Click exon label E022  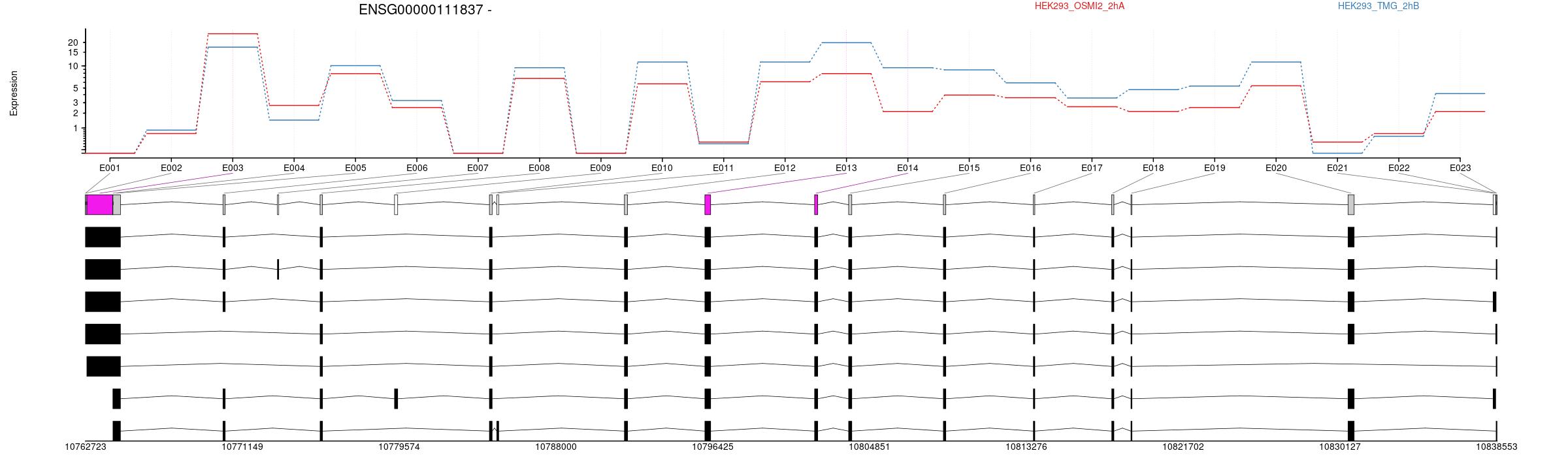pos(1399,168)
